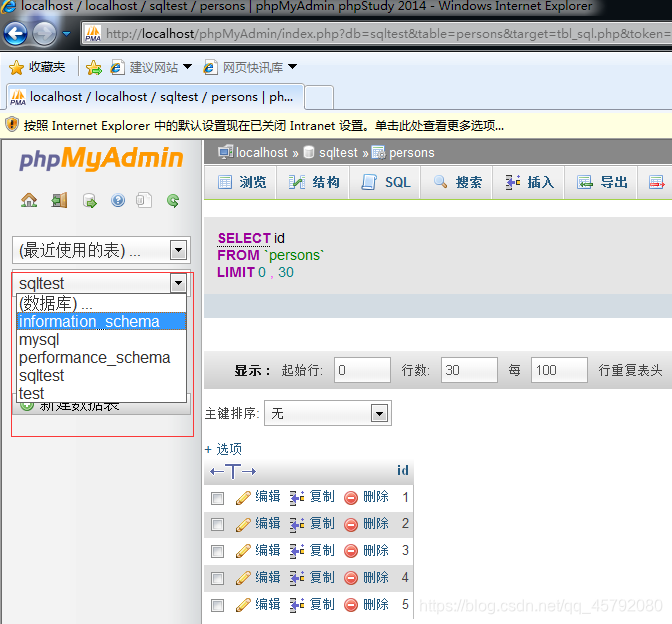The height and width of the screenshot is (624, 672).
Task: Click the phpMyAdmin home icon
Action: [x=29, y=200]
